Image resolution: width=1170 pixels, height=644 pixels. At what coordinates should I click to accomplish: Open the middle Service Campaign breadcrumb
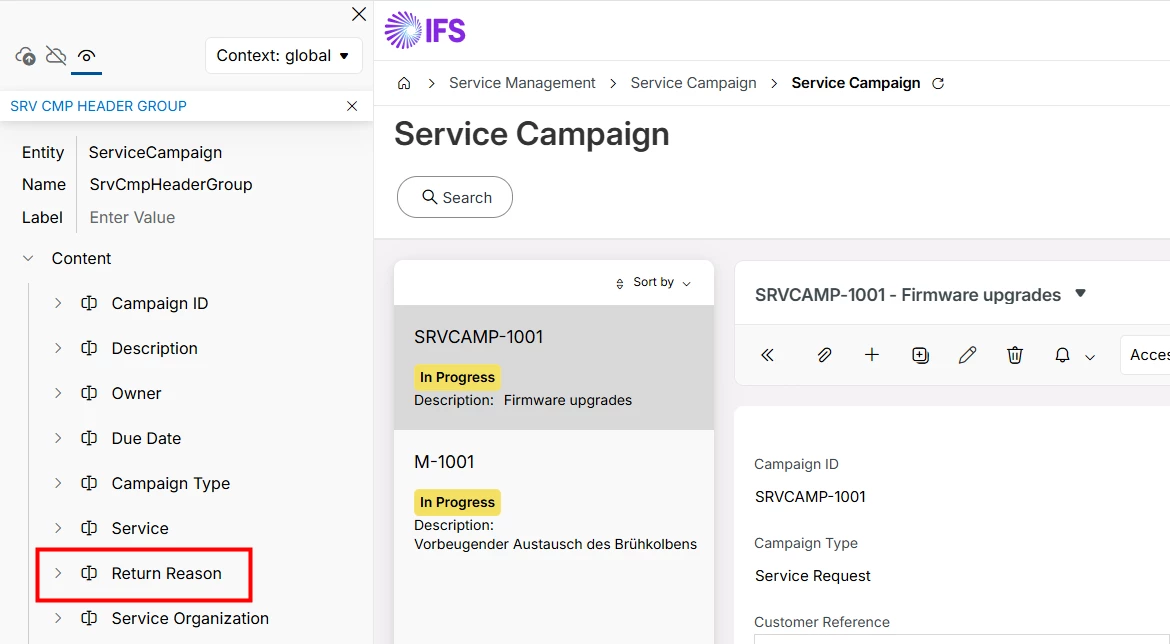coord(693,83)
